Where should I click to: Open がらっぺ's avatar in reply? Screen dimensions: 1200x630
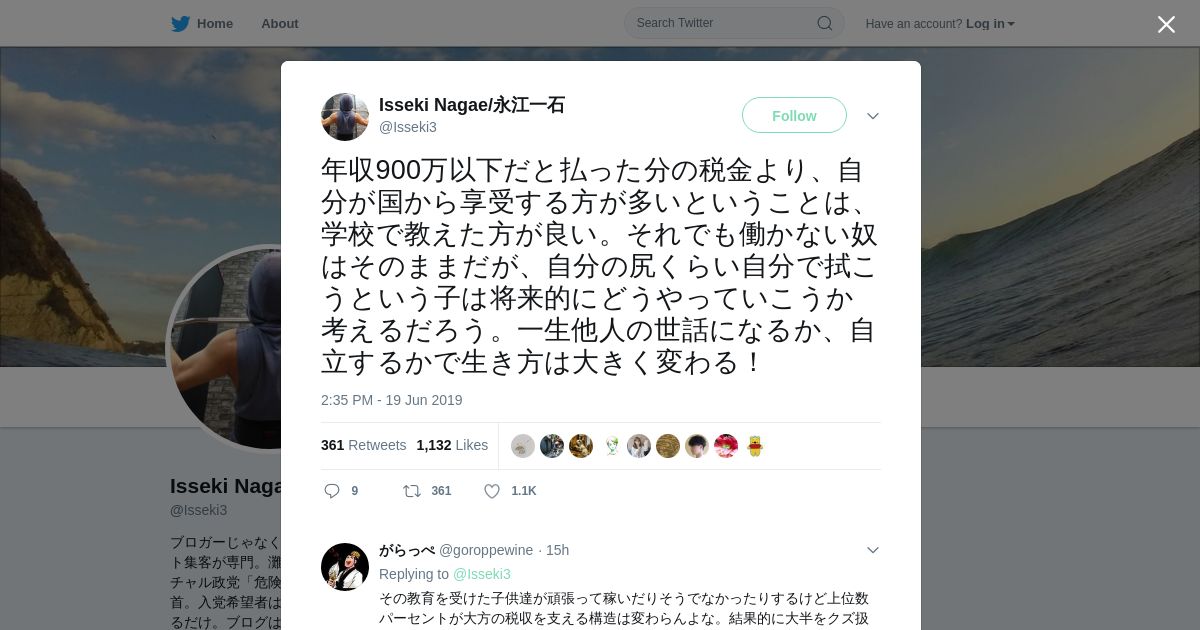[345, 567]
